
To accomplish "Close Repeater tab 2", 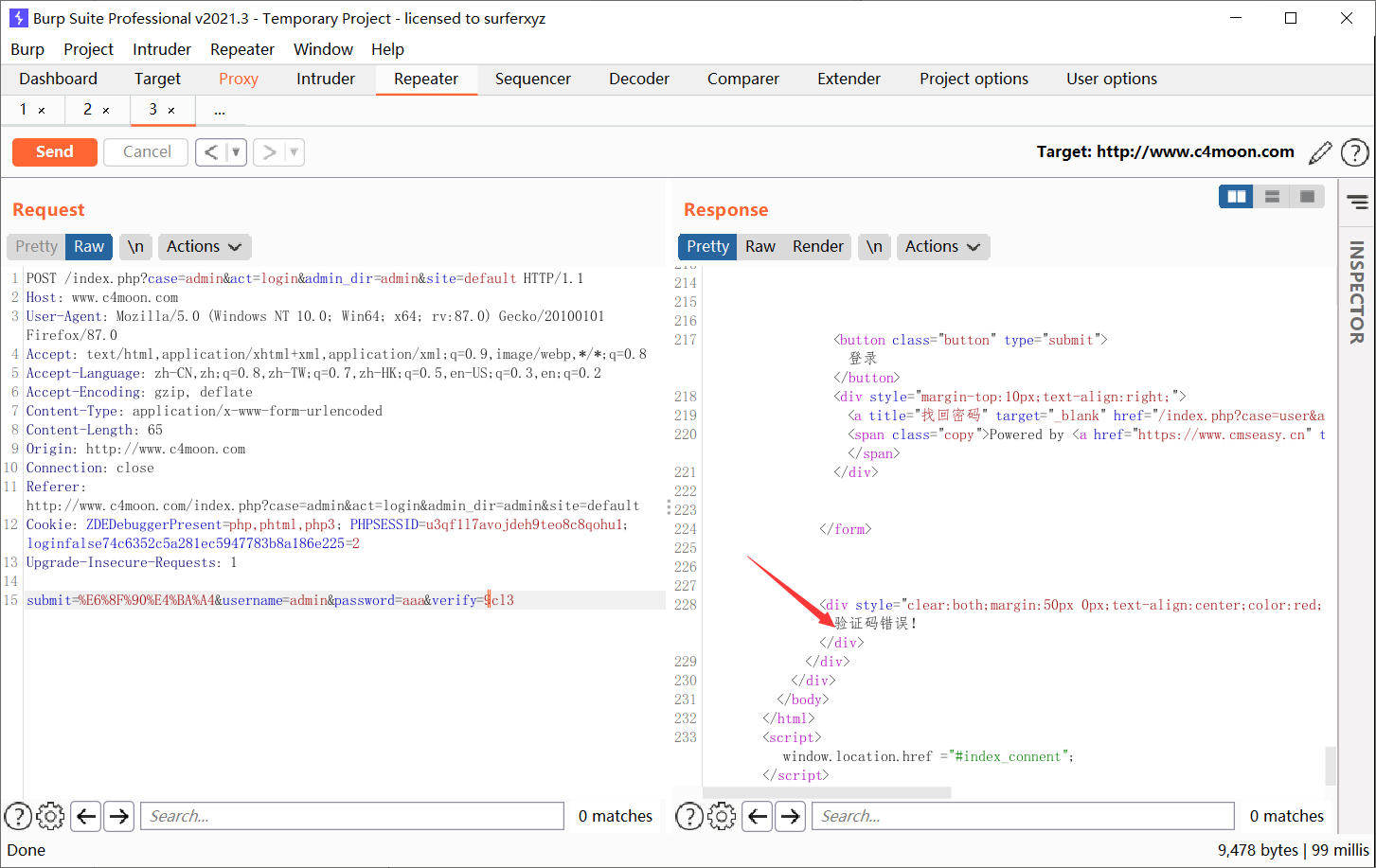I will 106,111.
